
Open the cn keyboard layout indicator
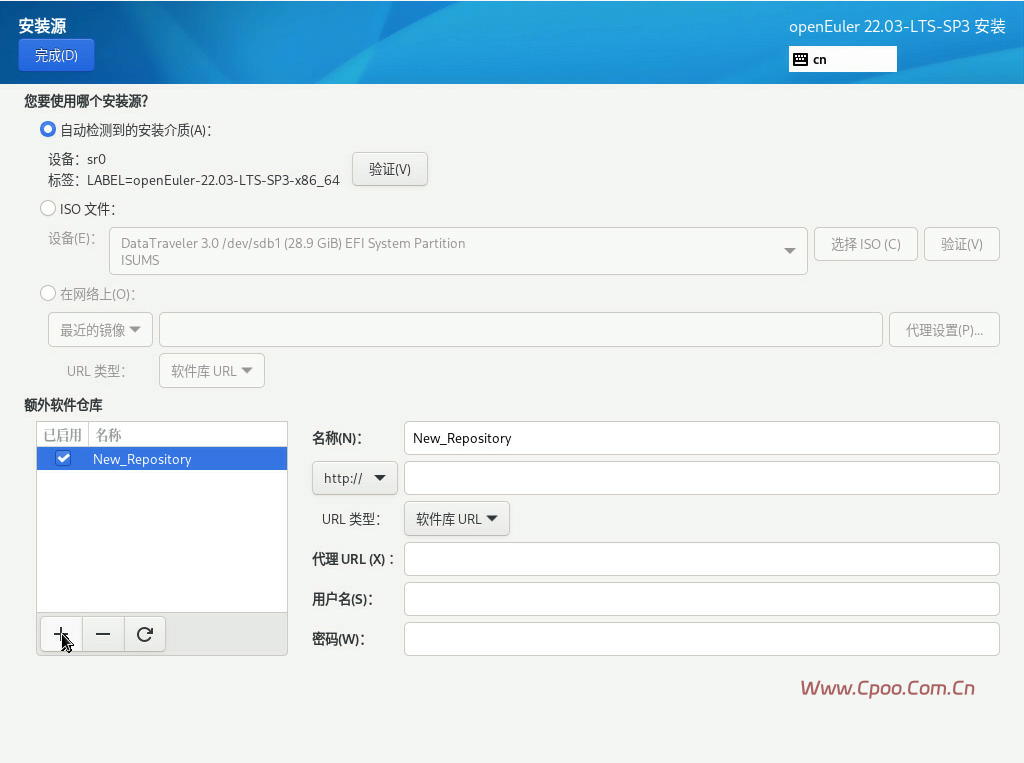[842, 59]
